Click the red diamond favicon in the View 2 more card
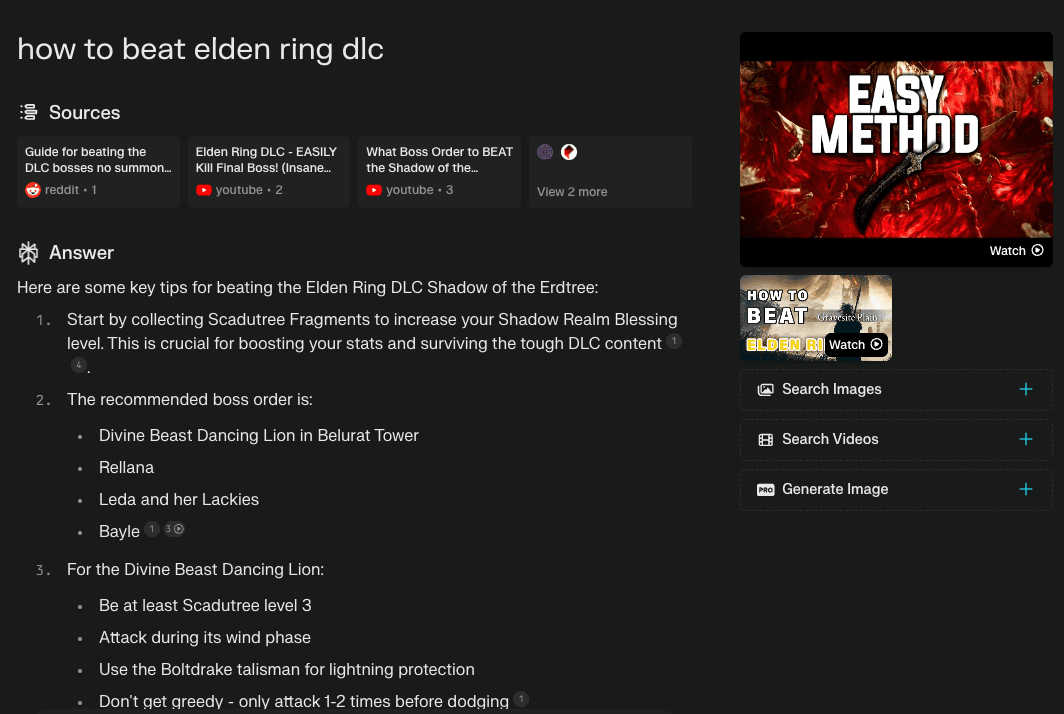Image resolution: width=1064 pixels, height=714 pixels. (x=569, y=152)
